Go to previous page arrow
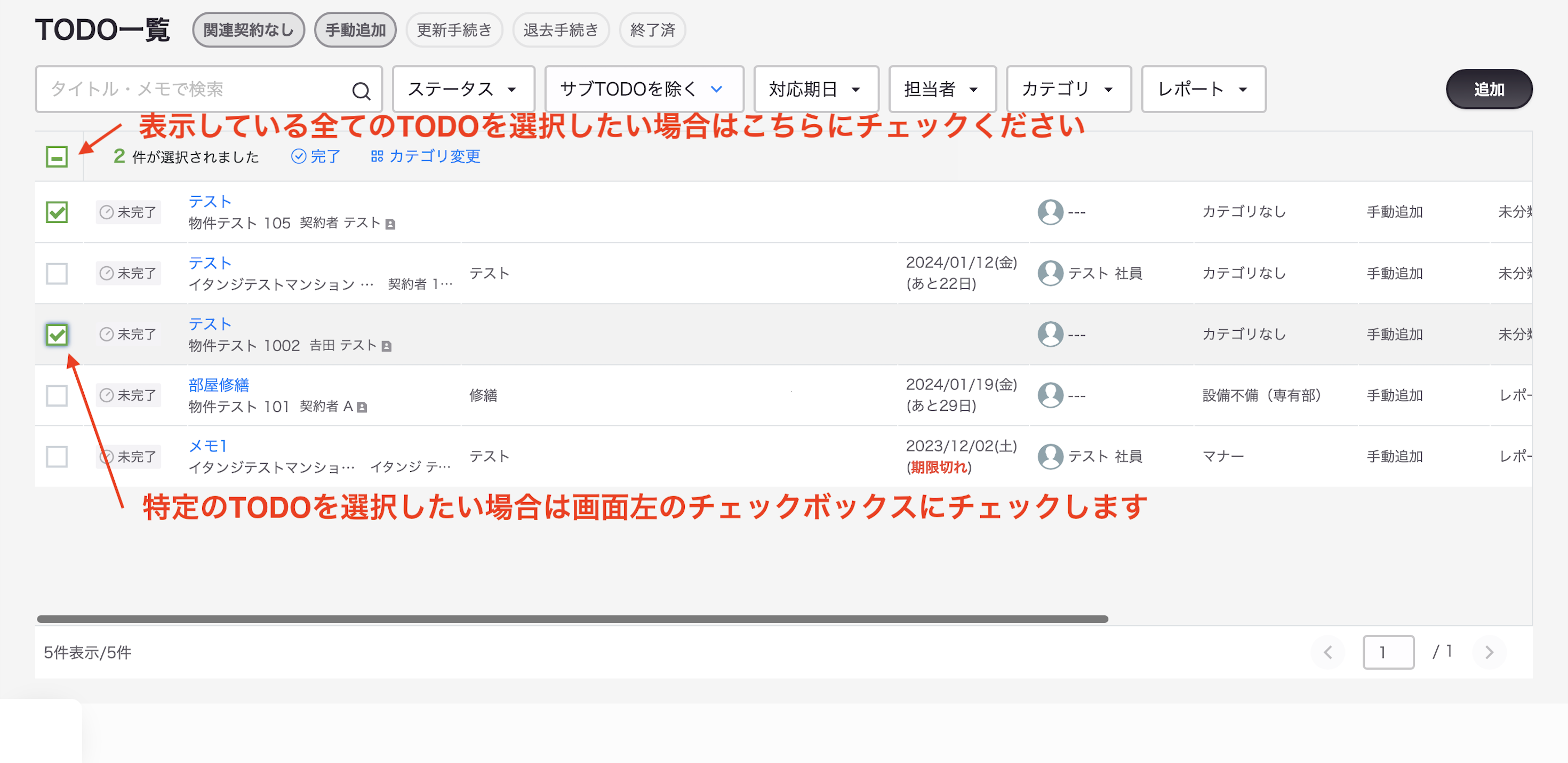This screenshot has height=763, width=1568. (1327, 652)
